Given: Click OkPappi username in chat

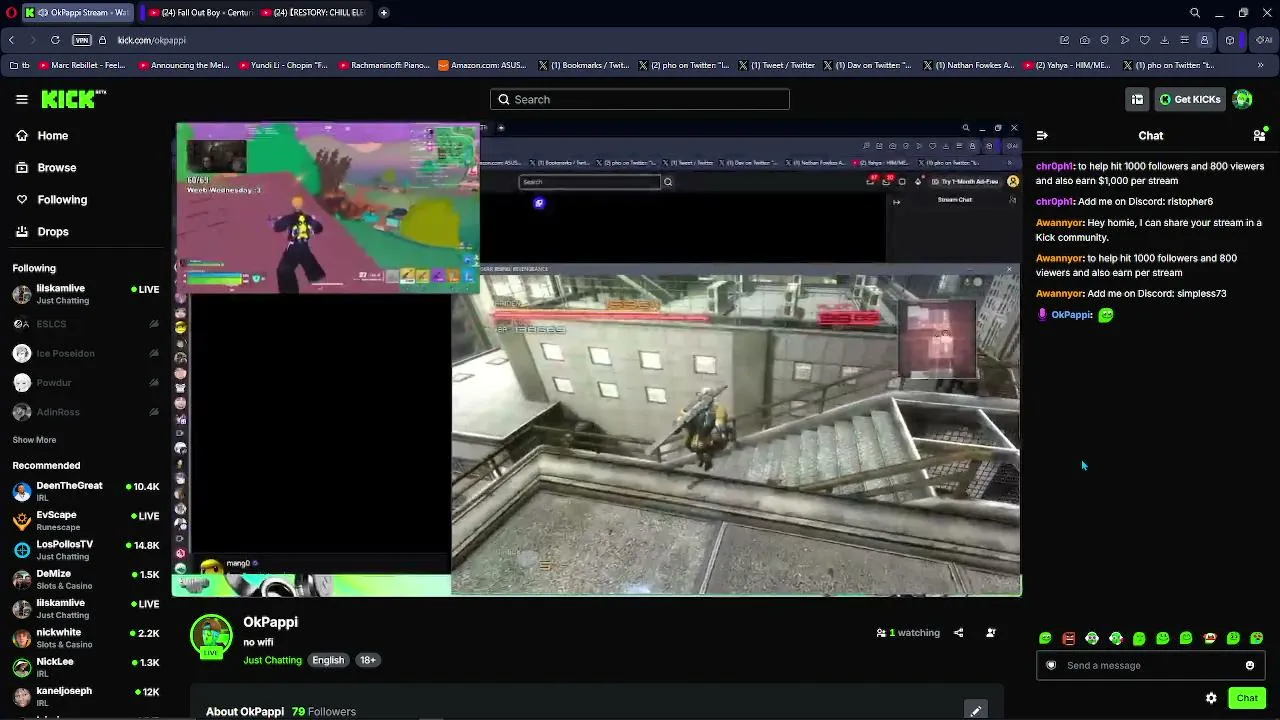Looking at the screenshot, I should tap(1071, 315).
